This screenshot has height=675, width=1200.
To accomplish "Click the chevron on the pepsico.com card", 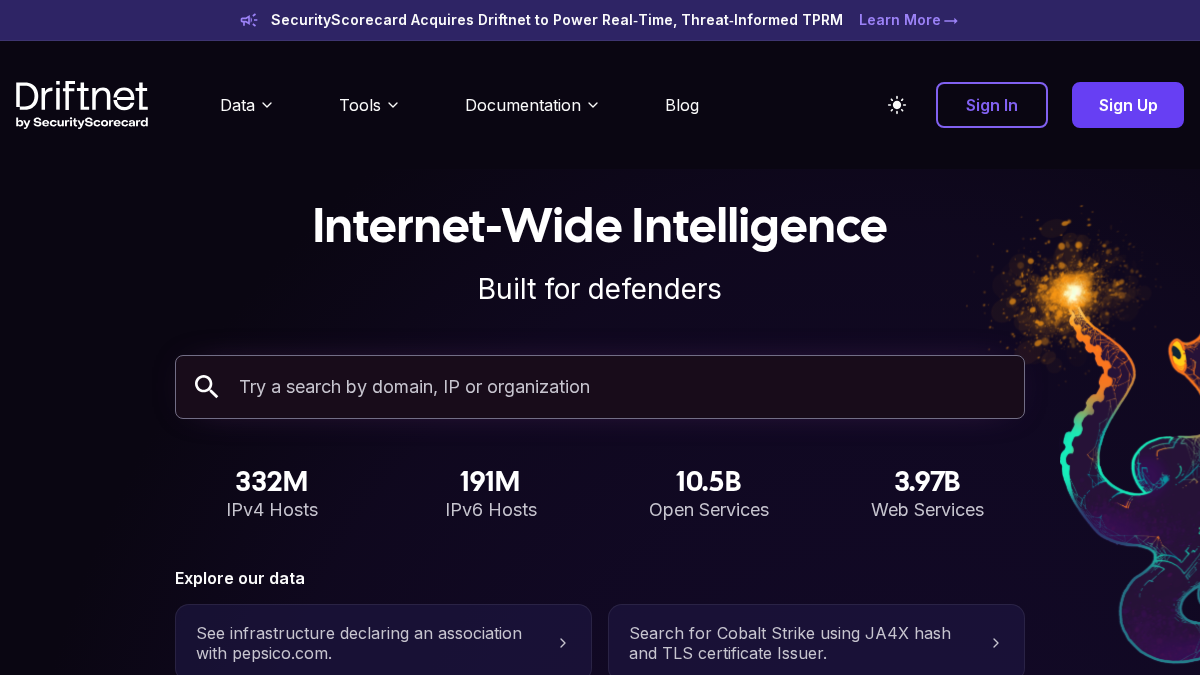I will click(563, 643).
